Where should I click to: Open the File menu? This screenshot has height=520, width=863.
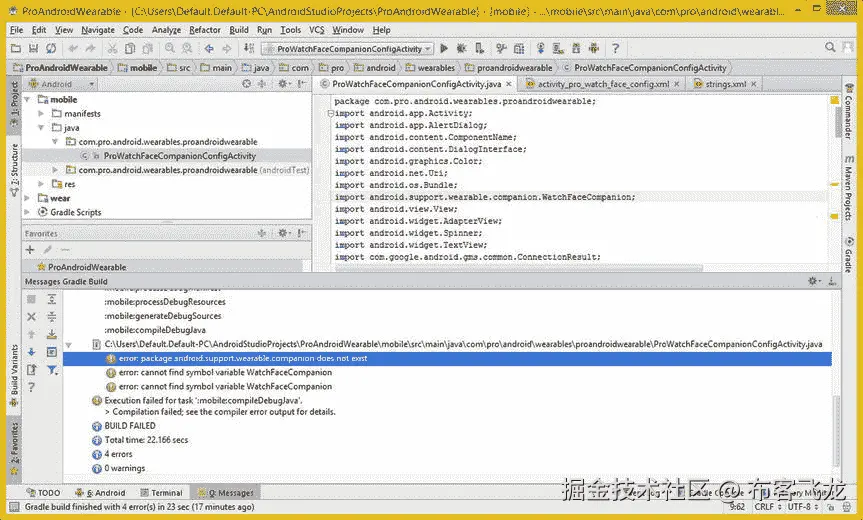coord(17,30)
